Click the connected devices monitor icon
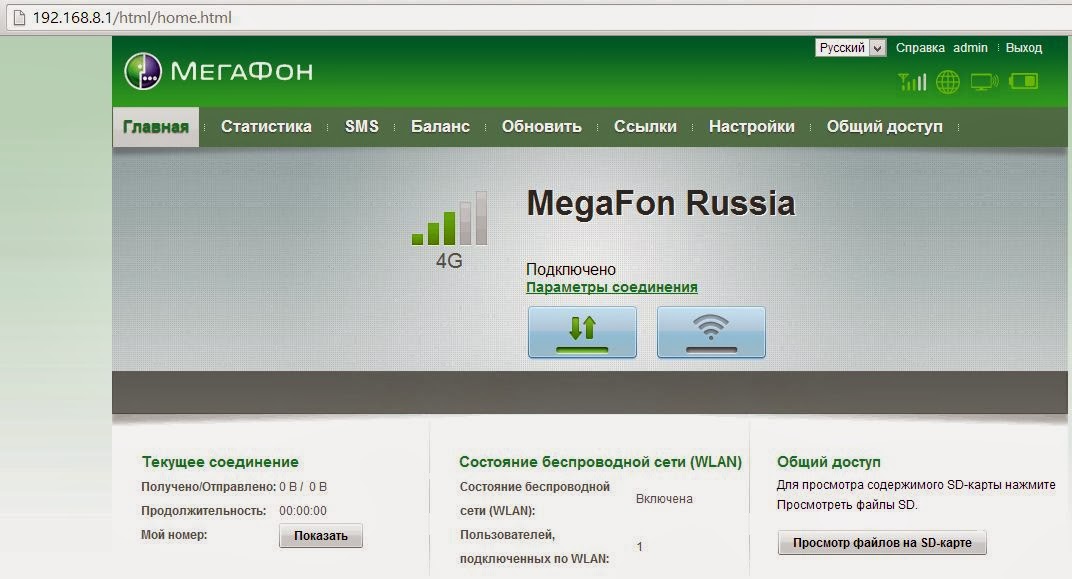Viewport: 1072px width, 579px height. [984, 82]
